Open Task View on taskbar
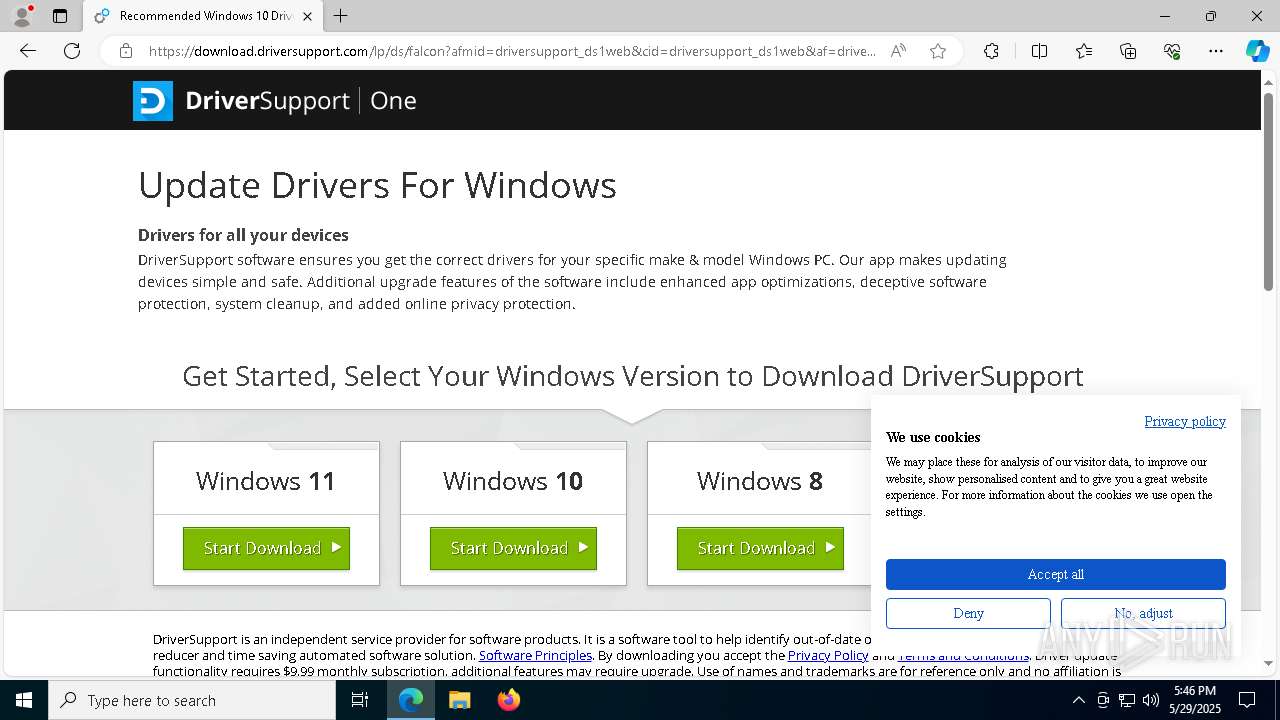The width and height of the screenshot is (1280, 720). click(360, 700)
